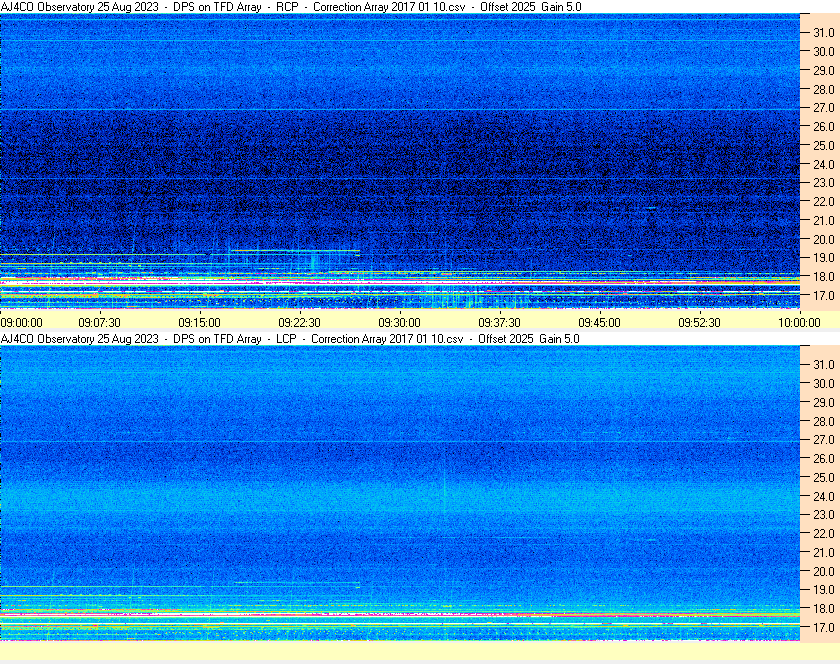Click the 10:00:00 end time label
This screenshot has height=664, width=840.
799,323
